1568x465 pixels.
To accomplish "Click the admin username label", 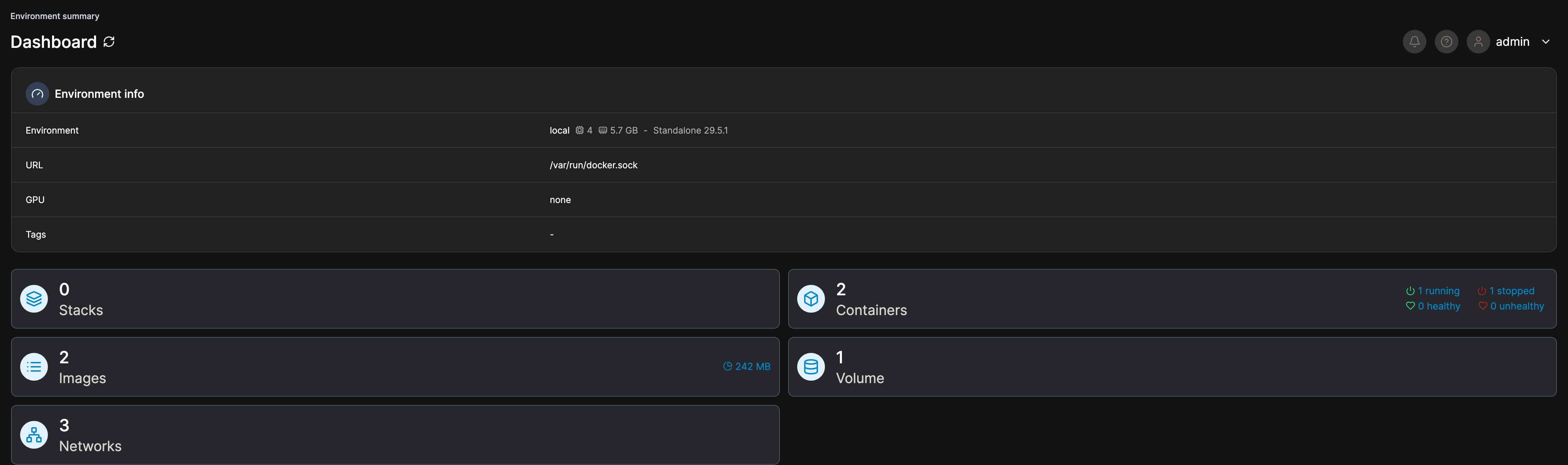I will (x=1512, y=42).
